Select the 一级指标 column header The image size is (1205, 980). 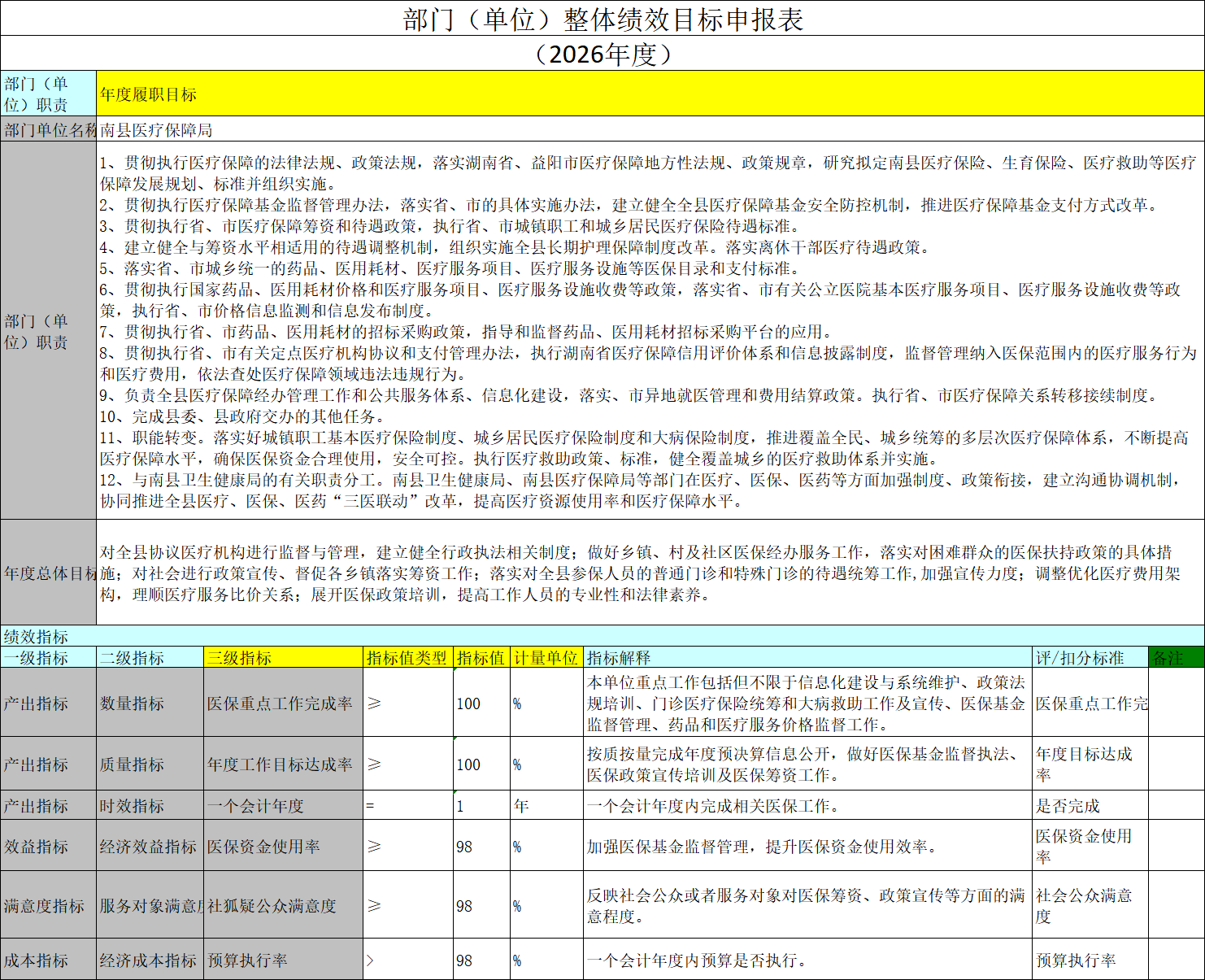[49, 658]
